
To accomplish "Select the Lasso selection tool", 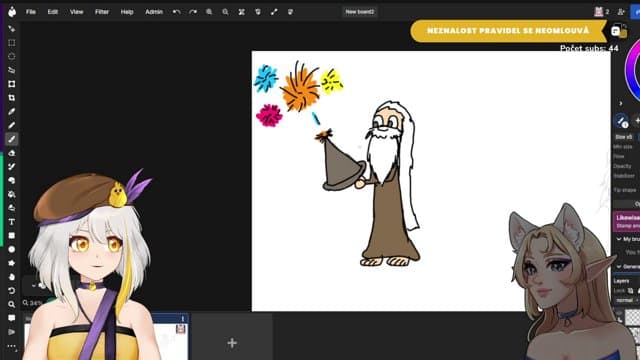I will click(12, 70).
